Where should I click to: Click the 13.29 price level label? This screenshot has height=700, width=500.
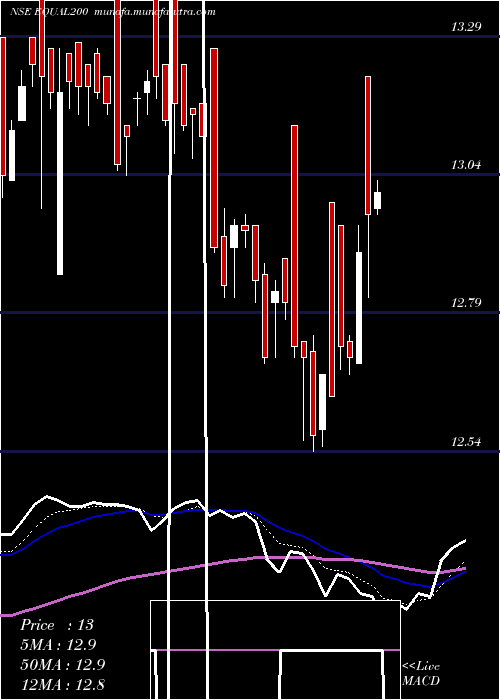click(466, 26)
